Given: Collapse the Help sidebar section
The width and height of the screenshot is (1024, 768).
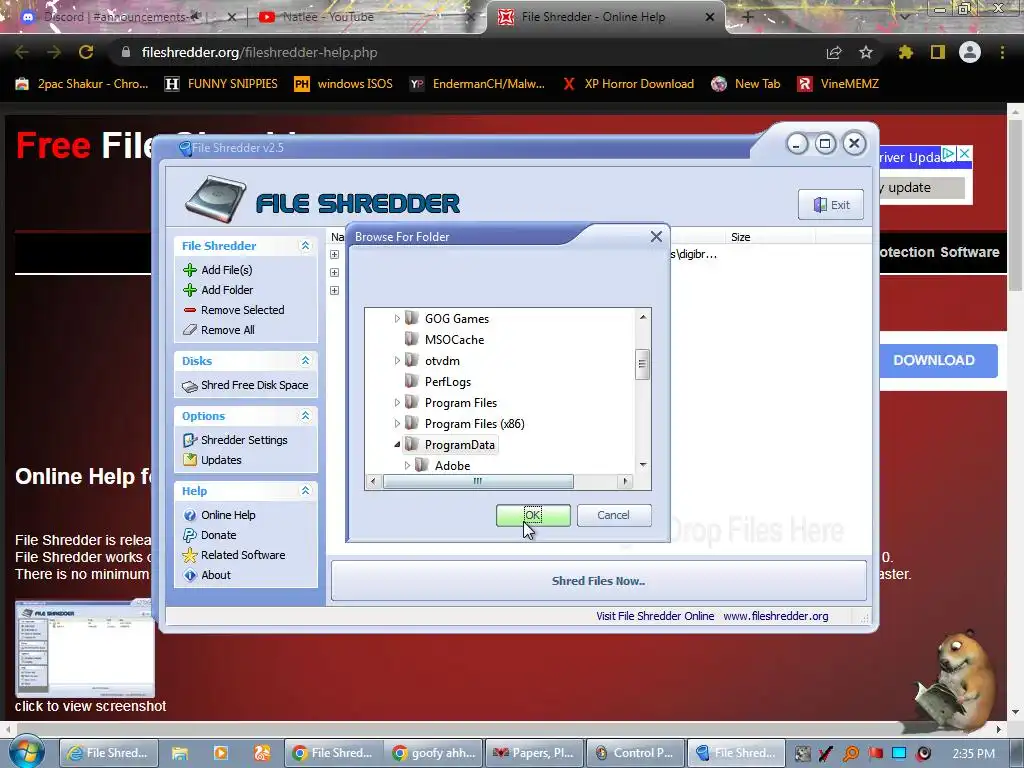Looking at the screenshot, I should click(x=305, y=490).
